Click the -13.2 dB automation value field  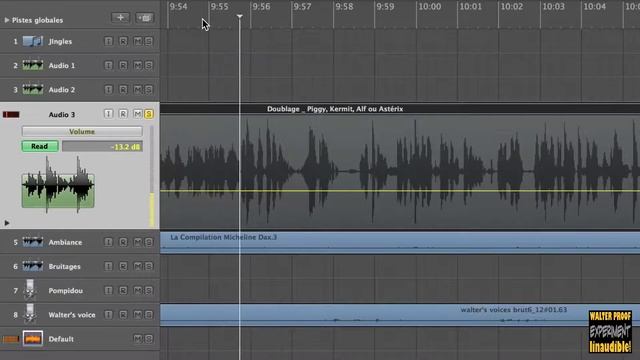pyautogui.click(x=102, y=147)
